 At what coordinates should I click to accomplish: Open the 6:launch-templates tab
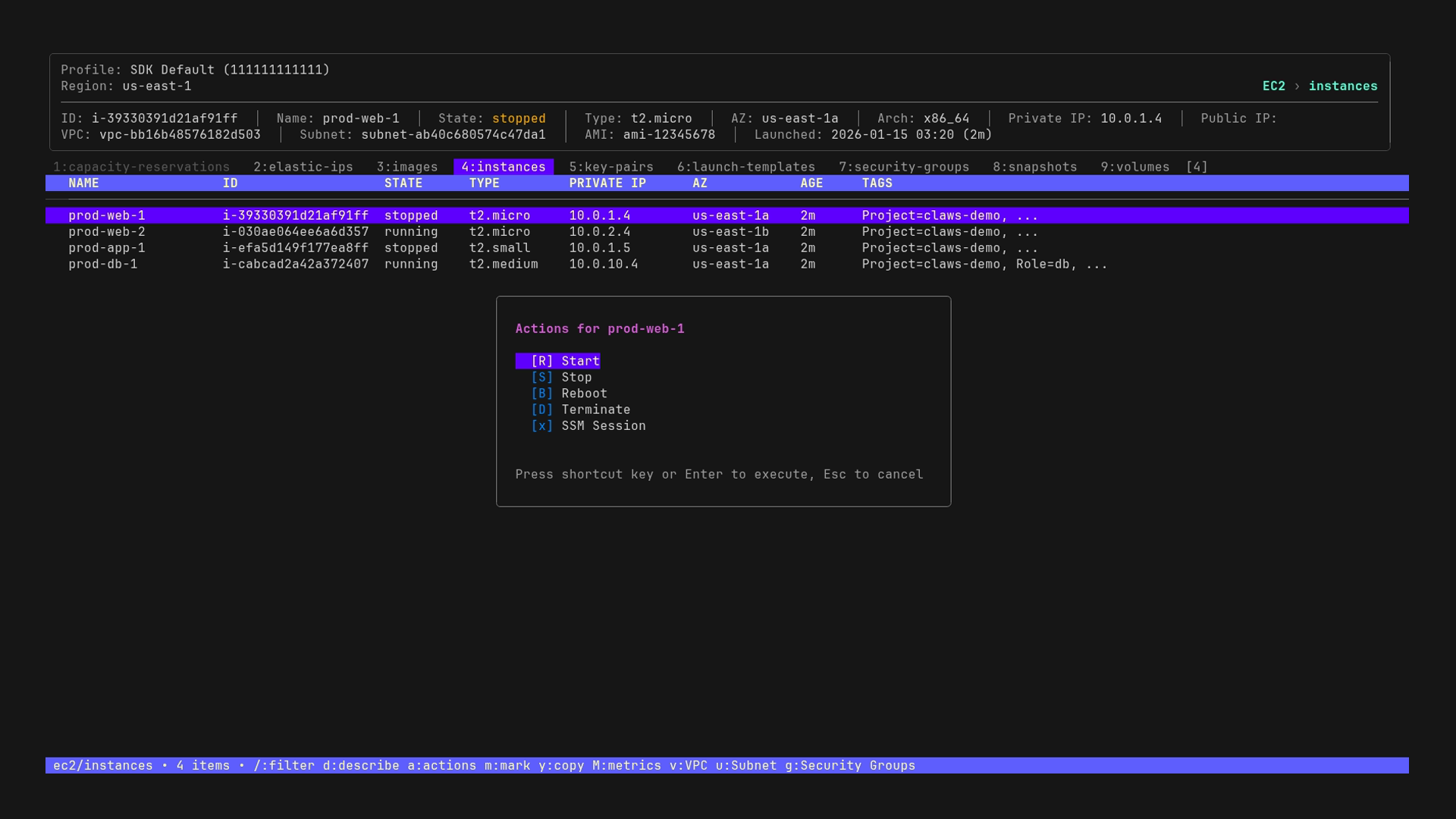pos(746,167)
